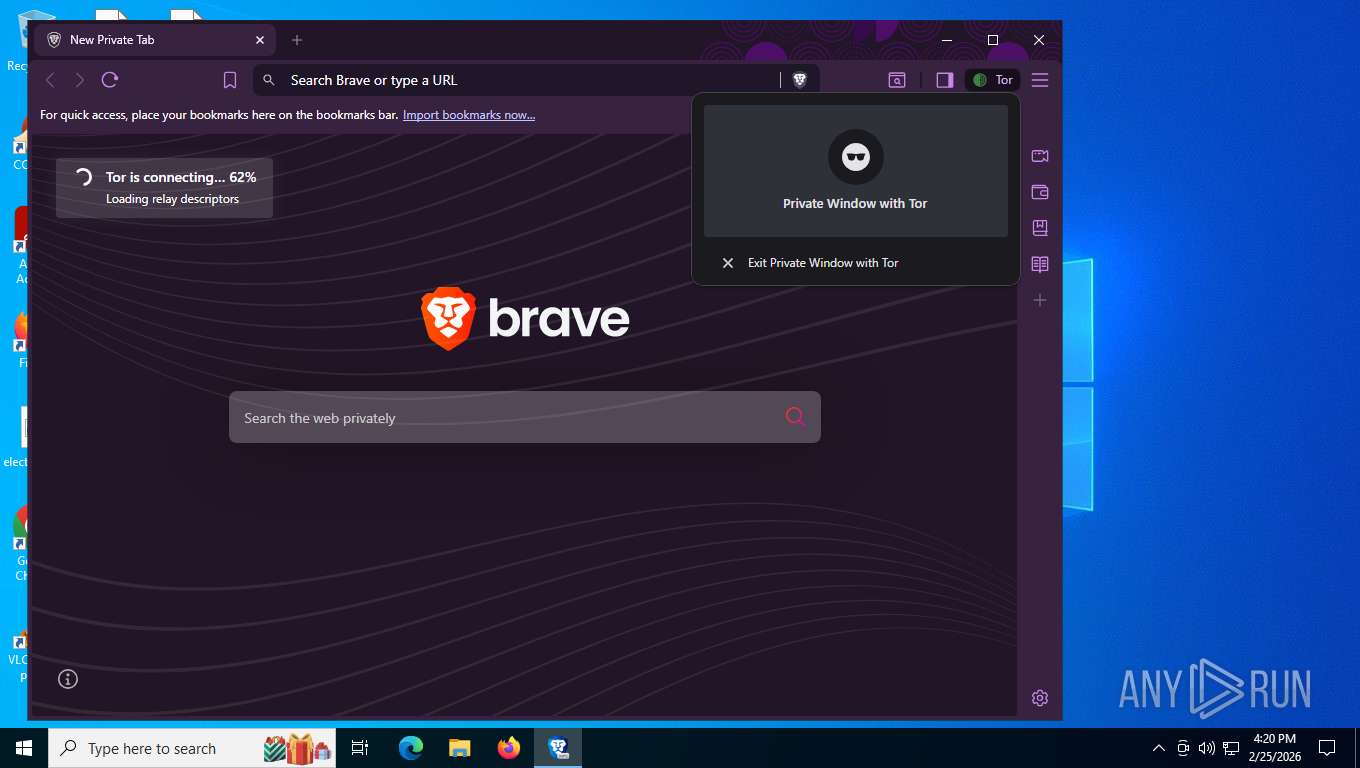This screenshot has height=768, width=1360.
Task: Click the Private Window with Tor card
Action: point(856,171)
